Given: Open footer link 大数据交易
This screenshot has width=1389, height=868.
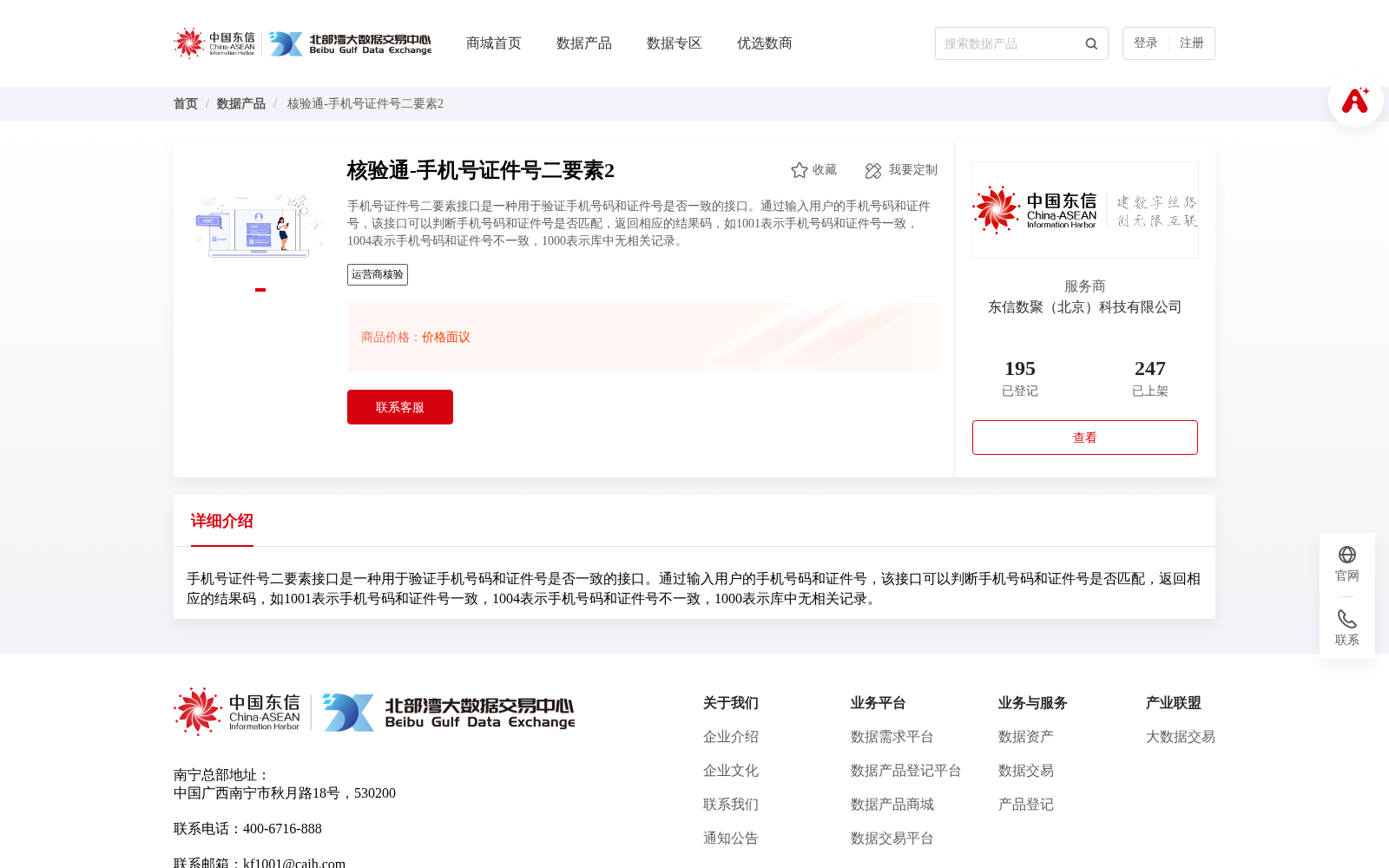Looking at the screenshot, I should coord(1181,737).
